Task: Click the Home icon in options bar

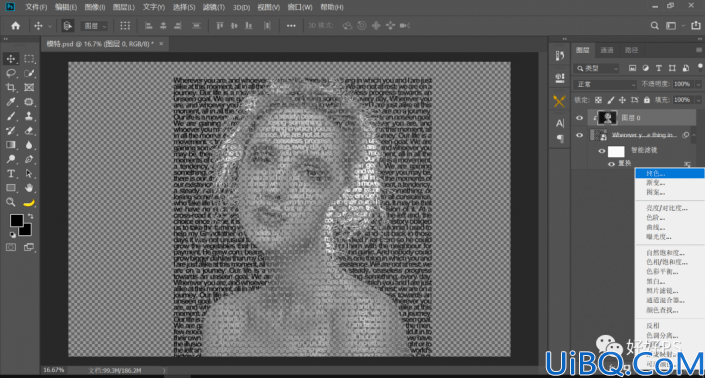Action: [x=15, y=26]
